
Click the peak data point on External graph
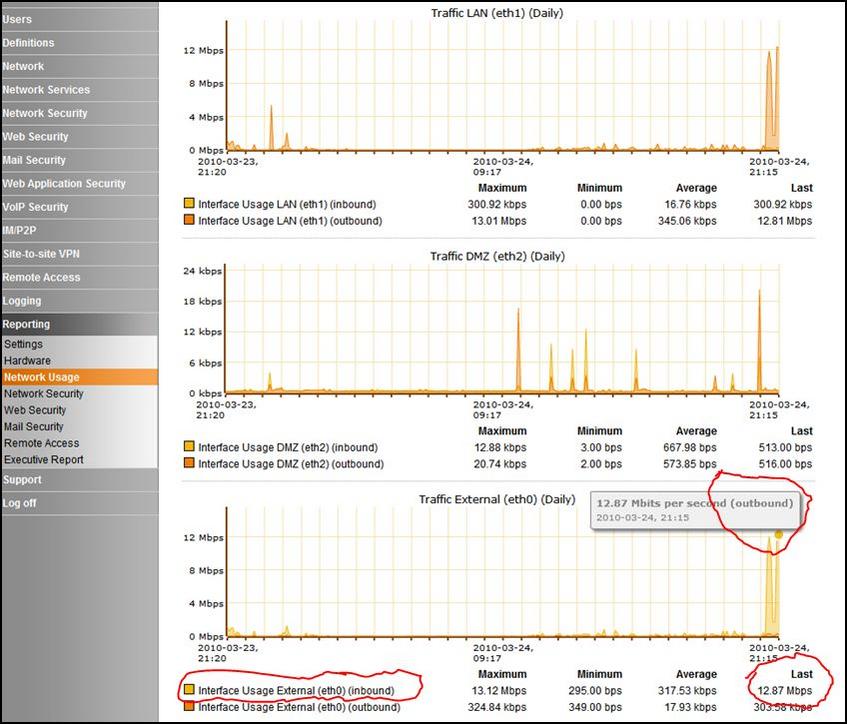click(779, 534)
